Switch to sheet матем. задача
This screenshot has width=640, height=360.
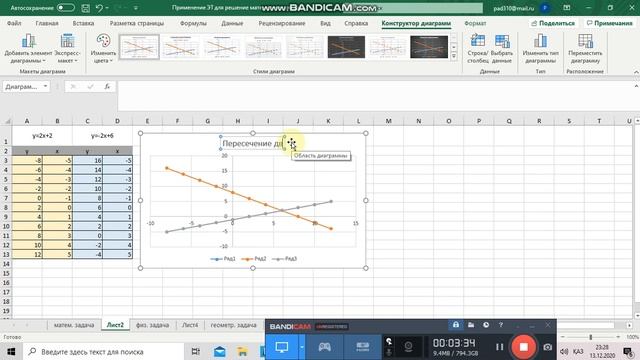(74, 325)
